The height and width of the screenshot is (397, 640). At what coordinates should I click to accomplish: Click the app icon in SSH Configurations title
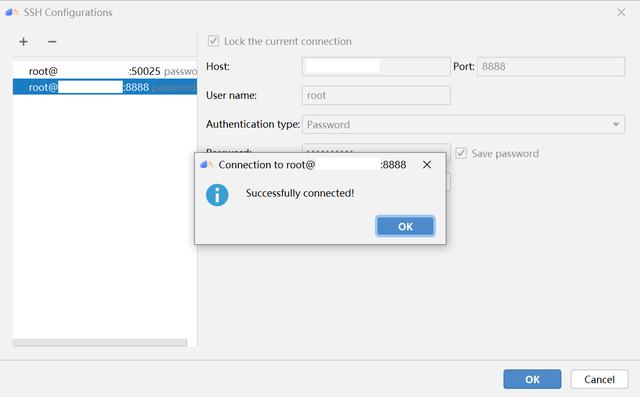click(x=12, y=12)
